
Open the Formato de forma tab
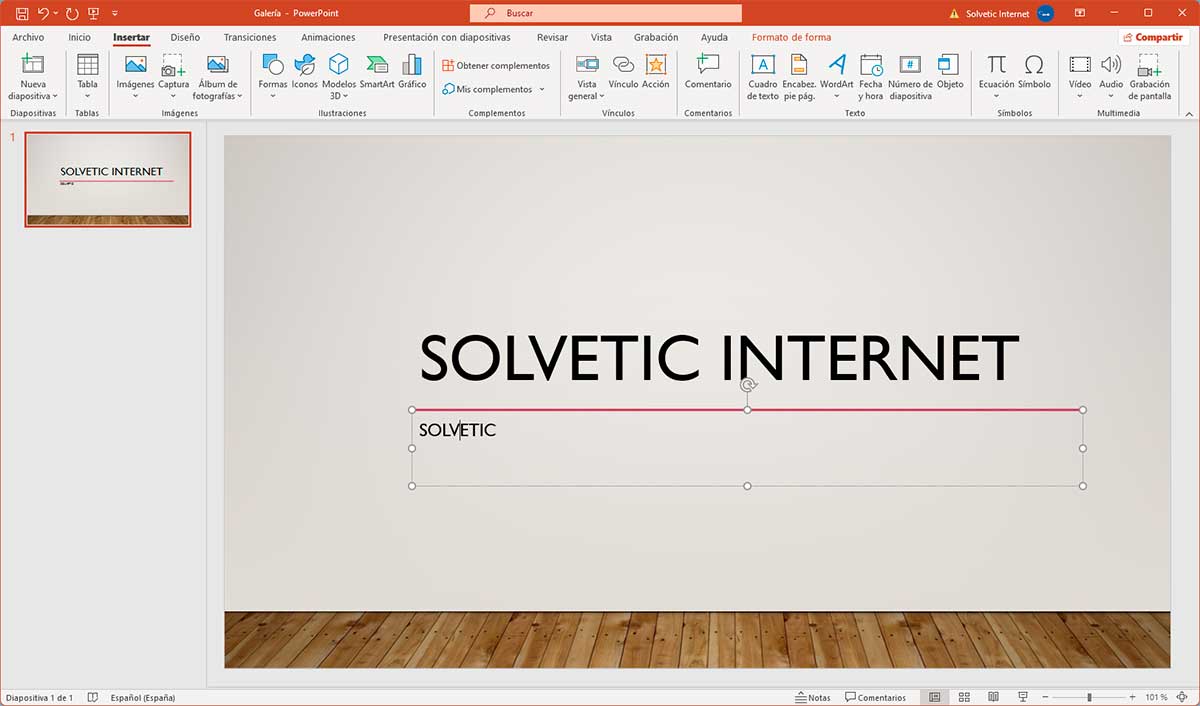tap(791, 37)
